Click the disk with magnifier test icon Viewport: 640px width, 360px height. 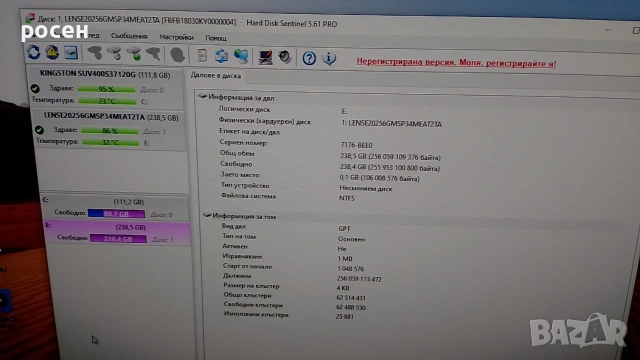point(115,53)
